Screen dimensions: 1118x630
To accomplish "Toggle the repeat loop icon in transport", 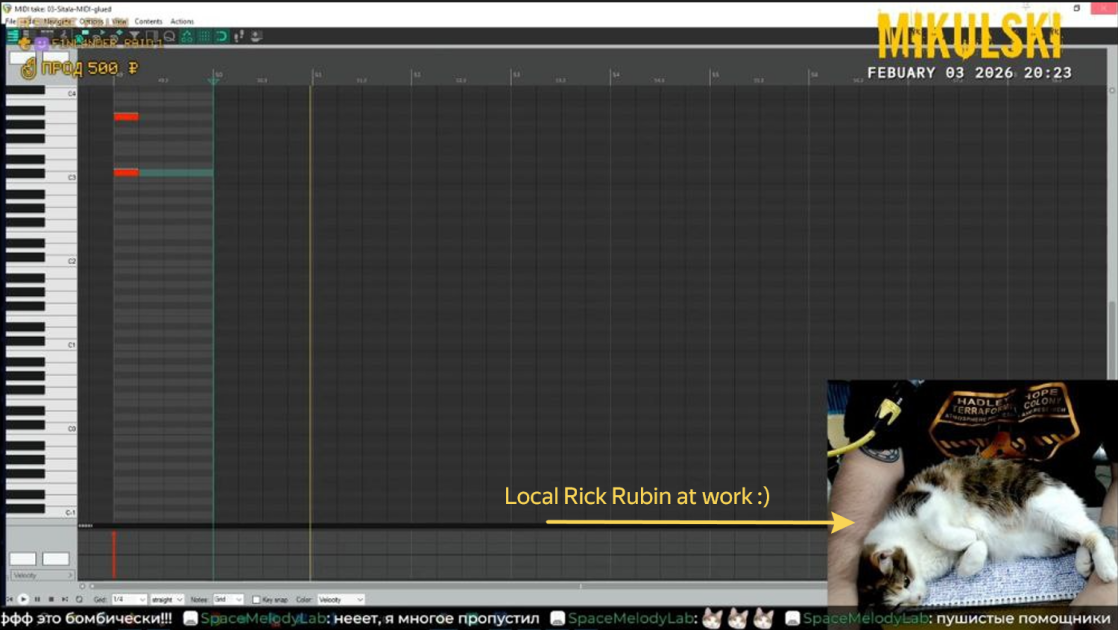I will (79, 599).
